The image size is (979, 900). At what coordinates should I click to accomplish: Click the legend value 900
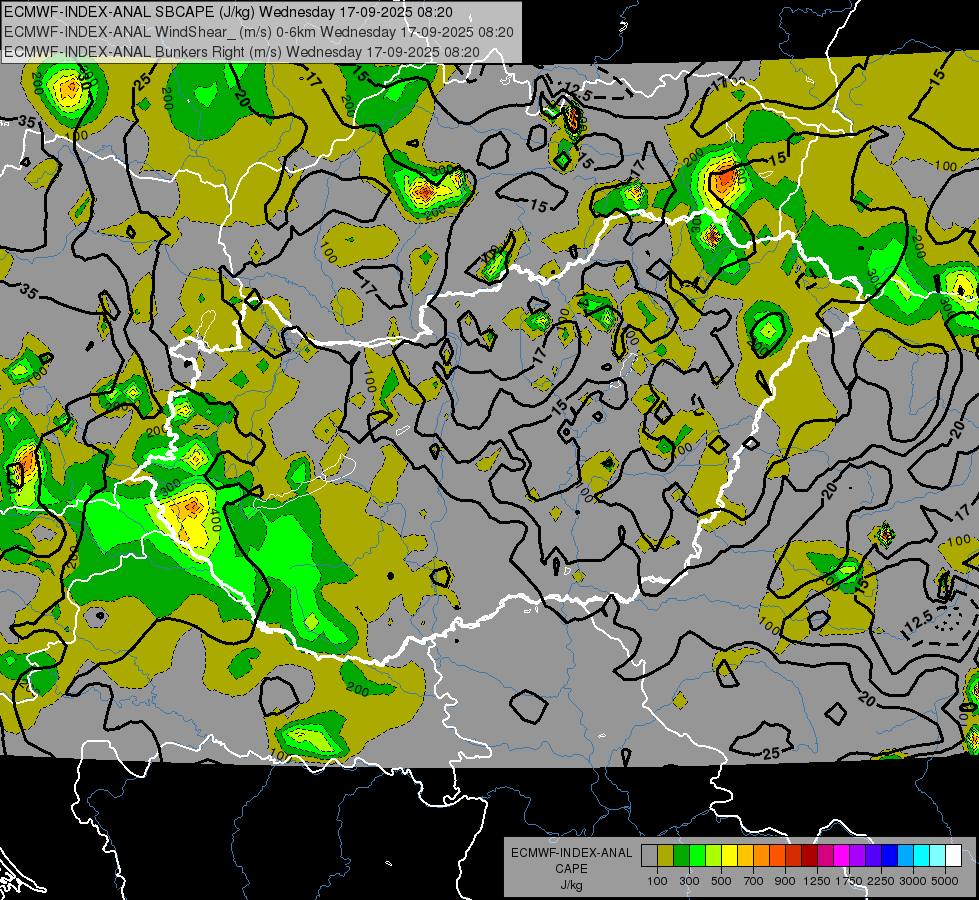pos(785,881)
